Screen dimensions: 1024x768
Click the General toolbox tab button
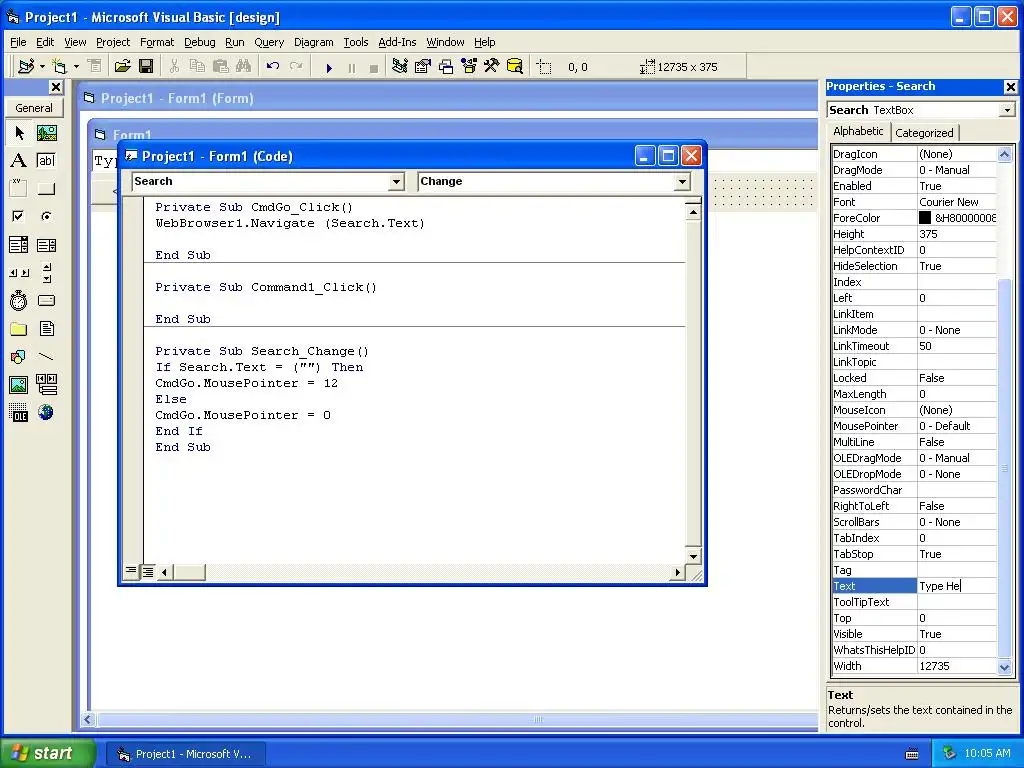[x=34, y=108]
